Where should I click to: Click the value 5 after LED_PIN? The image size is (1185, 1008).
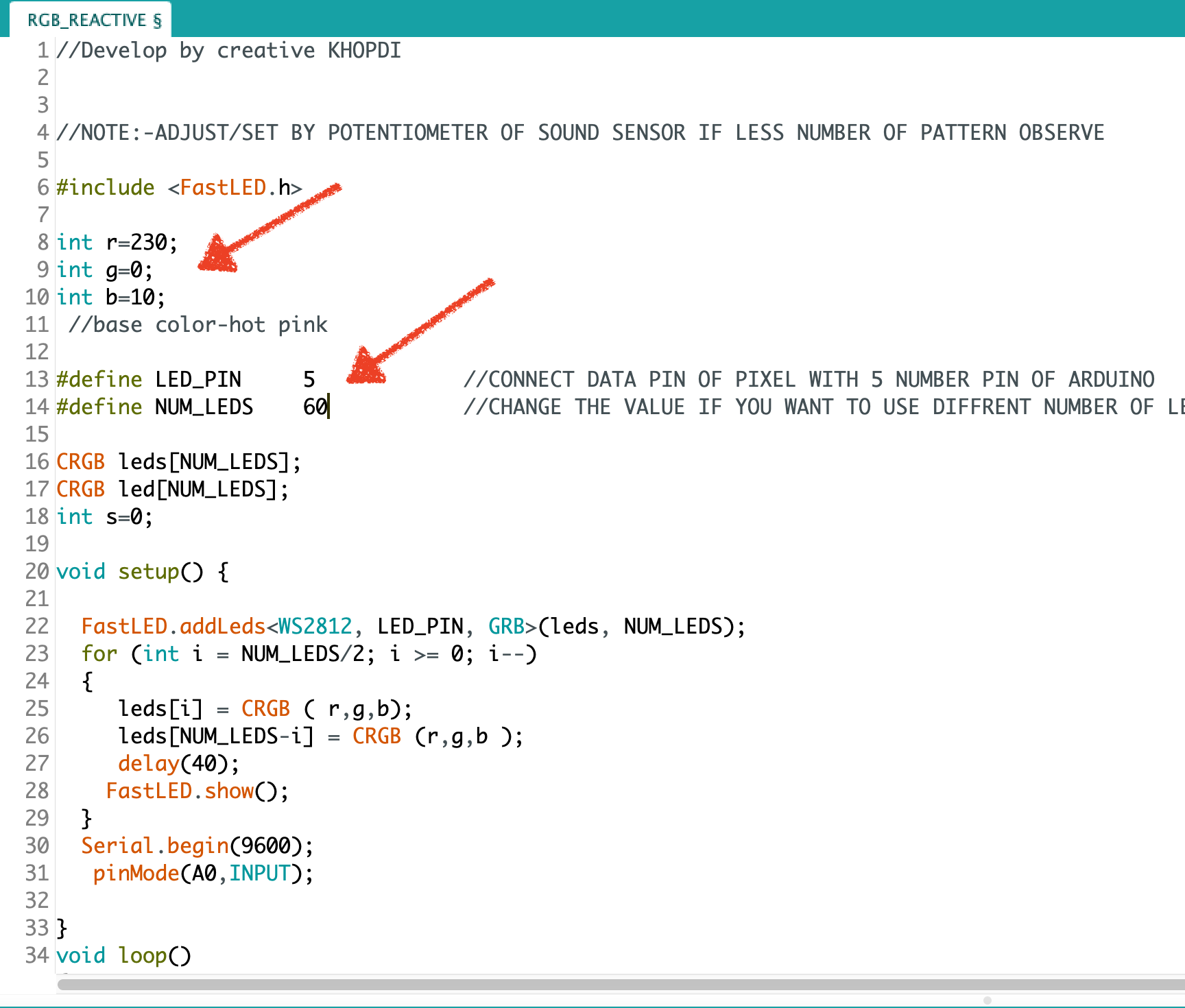(x=309, y=380)
